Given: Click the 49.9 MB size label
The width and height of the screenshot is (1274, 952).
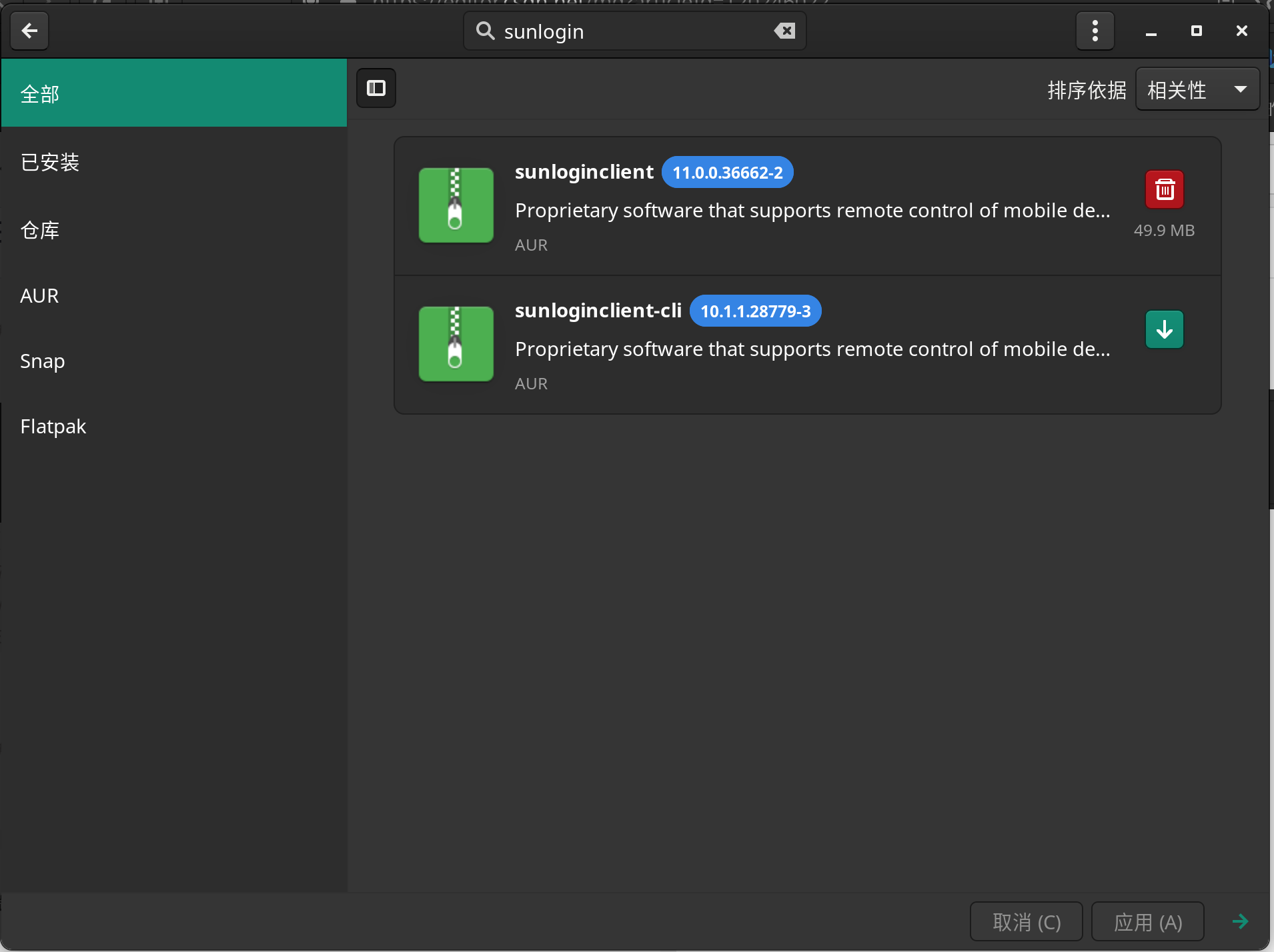Looking at the screenshot, I should pyautogui.click(x=1165, y=230).
